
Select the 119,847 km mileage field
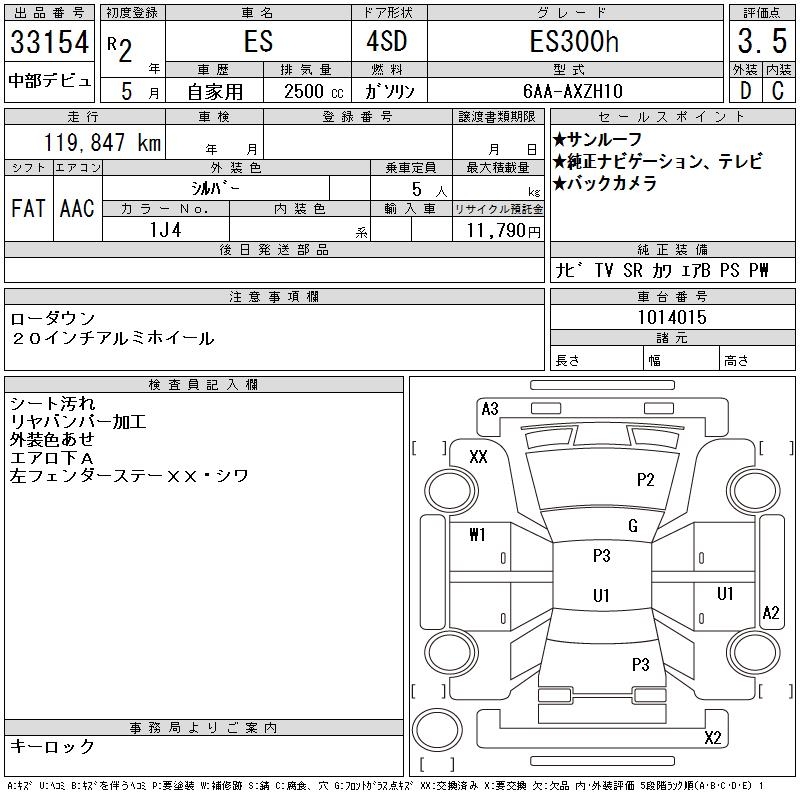(x=85, y=143)
